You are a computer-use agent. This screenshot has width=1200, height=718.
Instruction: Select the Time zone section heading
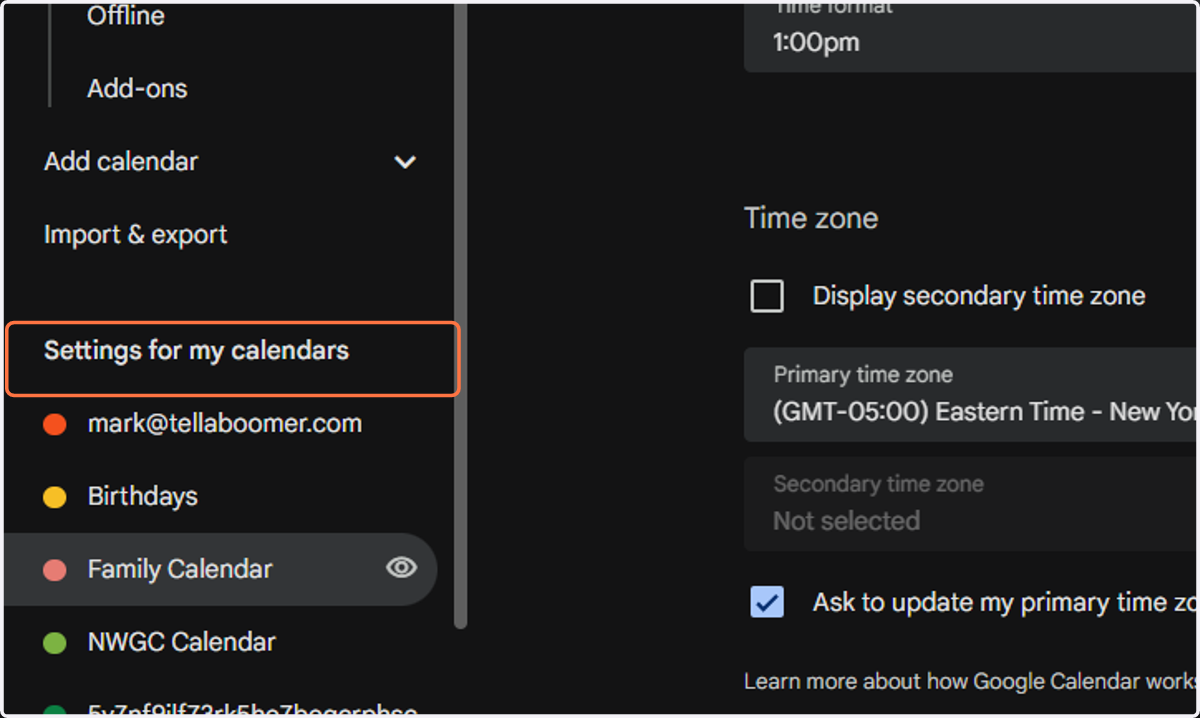click(x=811, y=219)
